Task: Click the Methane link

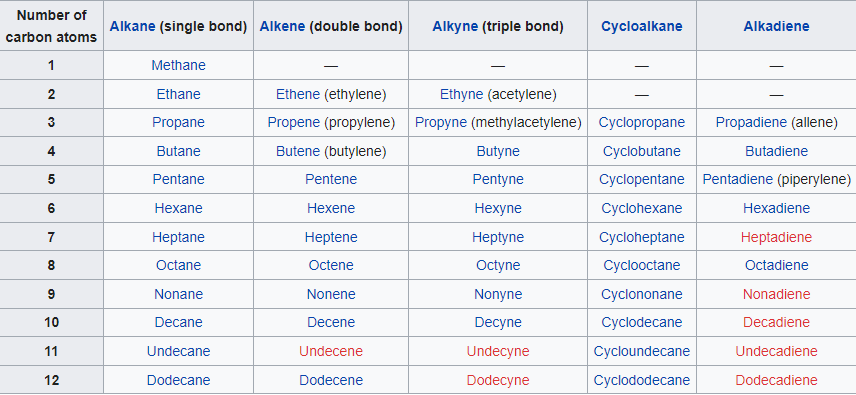Action: (x=179, y=65)
